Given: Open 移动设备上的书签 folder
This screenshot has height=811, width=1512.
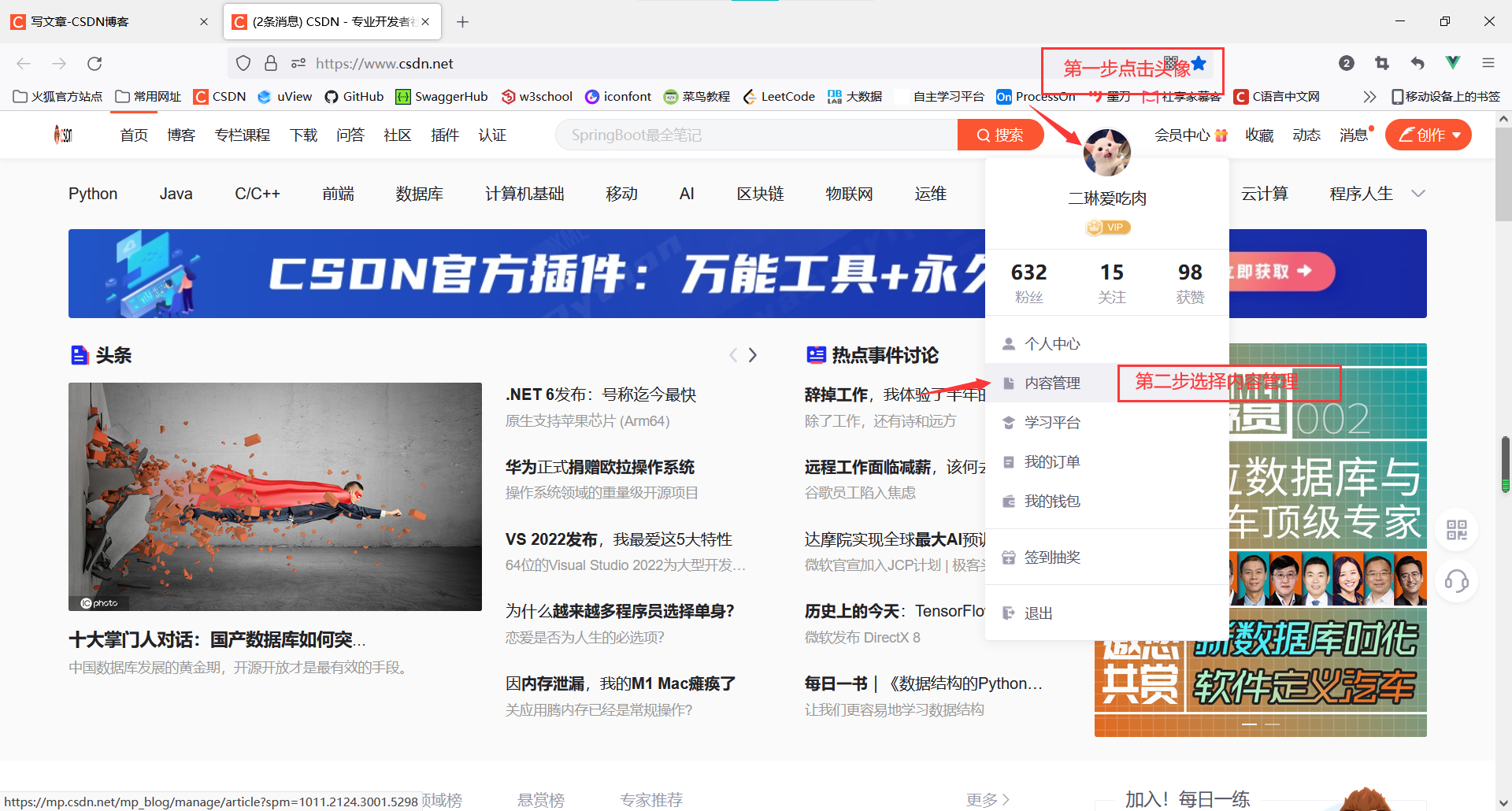Looking at the screenshot, I should 1446,96.
